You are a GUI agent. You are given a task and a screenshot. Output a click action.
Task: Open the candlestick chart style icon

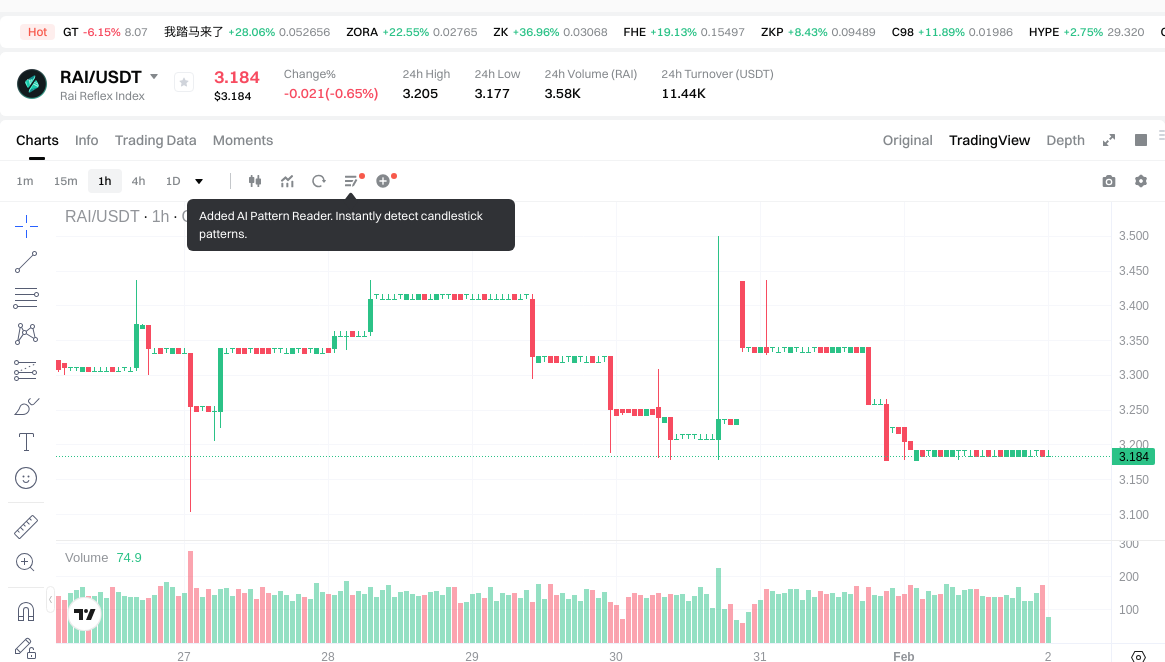click(255, 181)
